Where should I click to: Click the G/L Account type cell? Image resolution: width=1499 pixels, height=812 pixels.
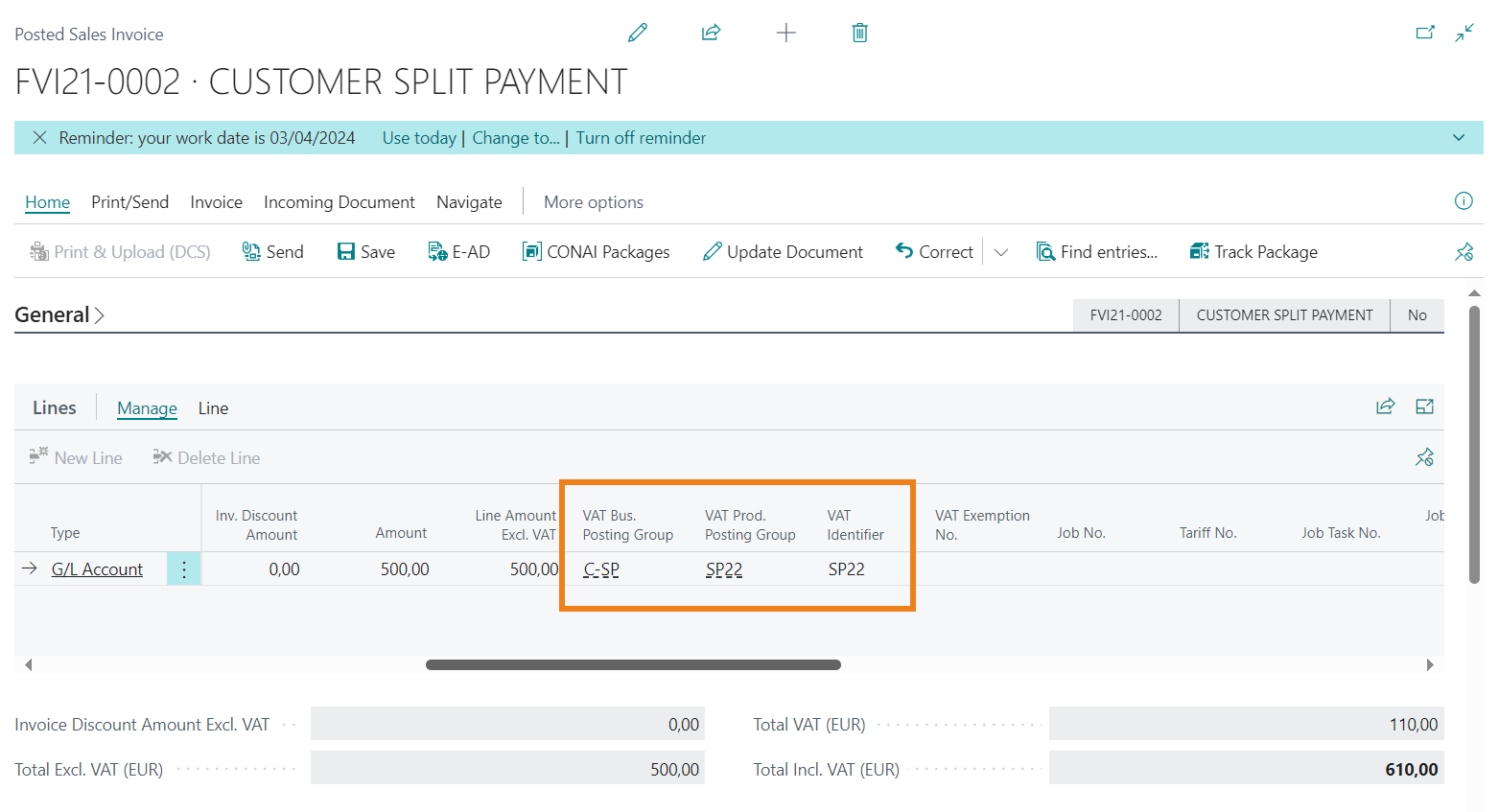click(97, 569)
